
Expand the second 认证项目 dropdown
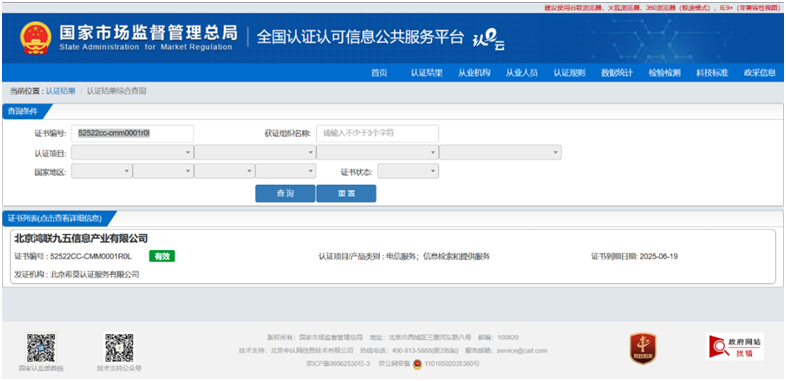[x=255, y=152]
